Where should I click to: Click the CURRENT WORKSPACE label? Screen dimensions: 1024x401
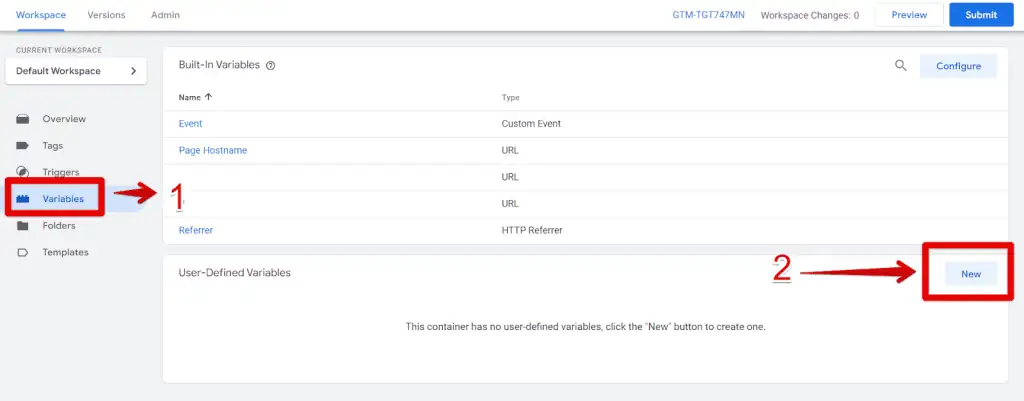59,50
